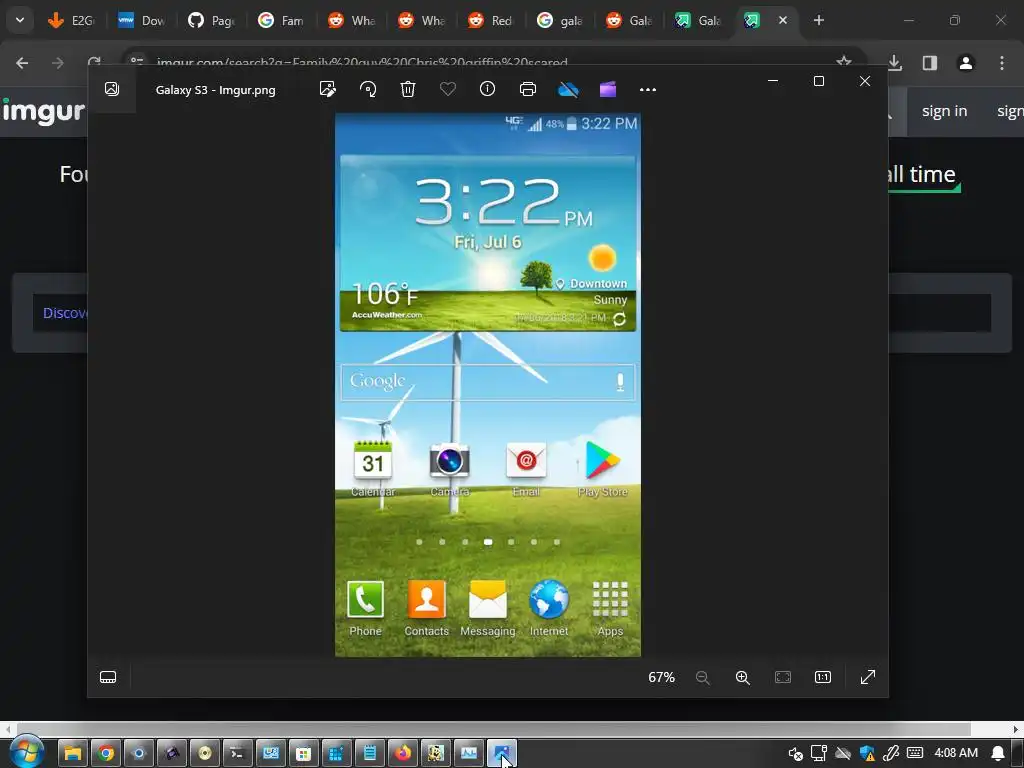Open the terminal taskbar icon
This screenshot has width=1024, height=768.
coord(238,753)
